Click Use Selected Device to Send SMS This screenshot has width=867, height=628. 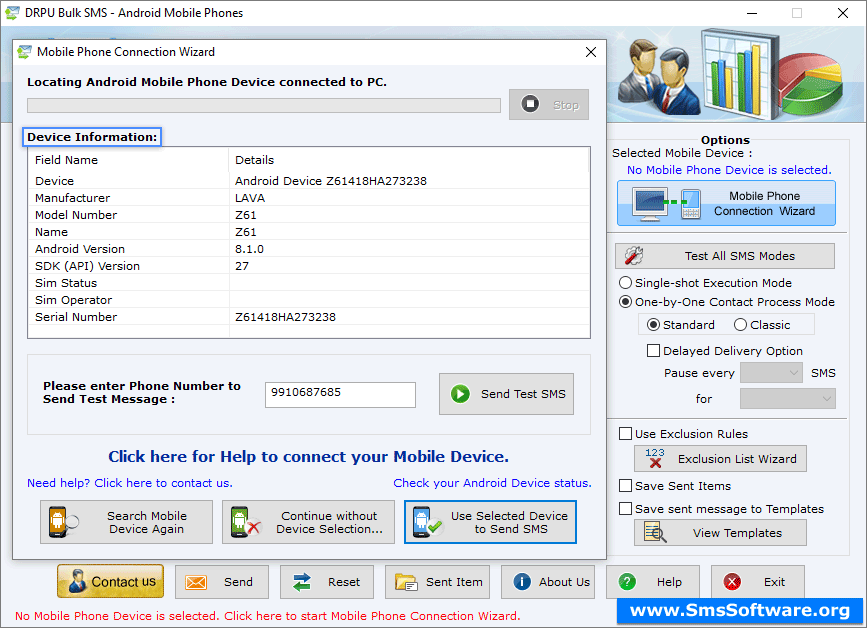point(490,522)
